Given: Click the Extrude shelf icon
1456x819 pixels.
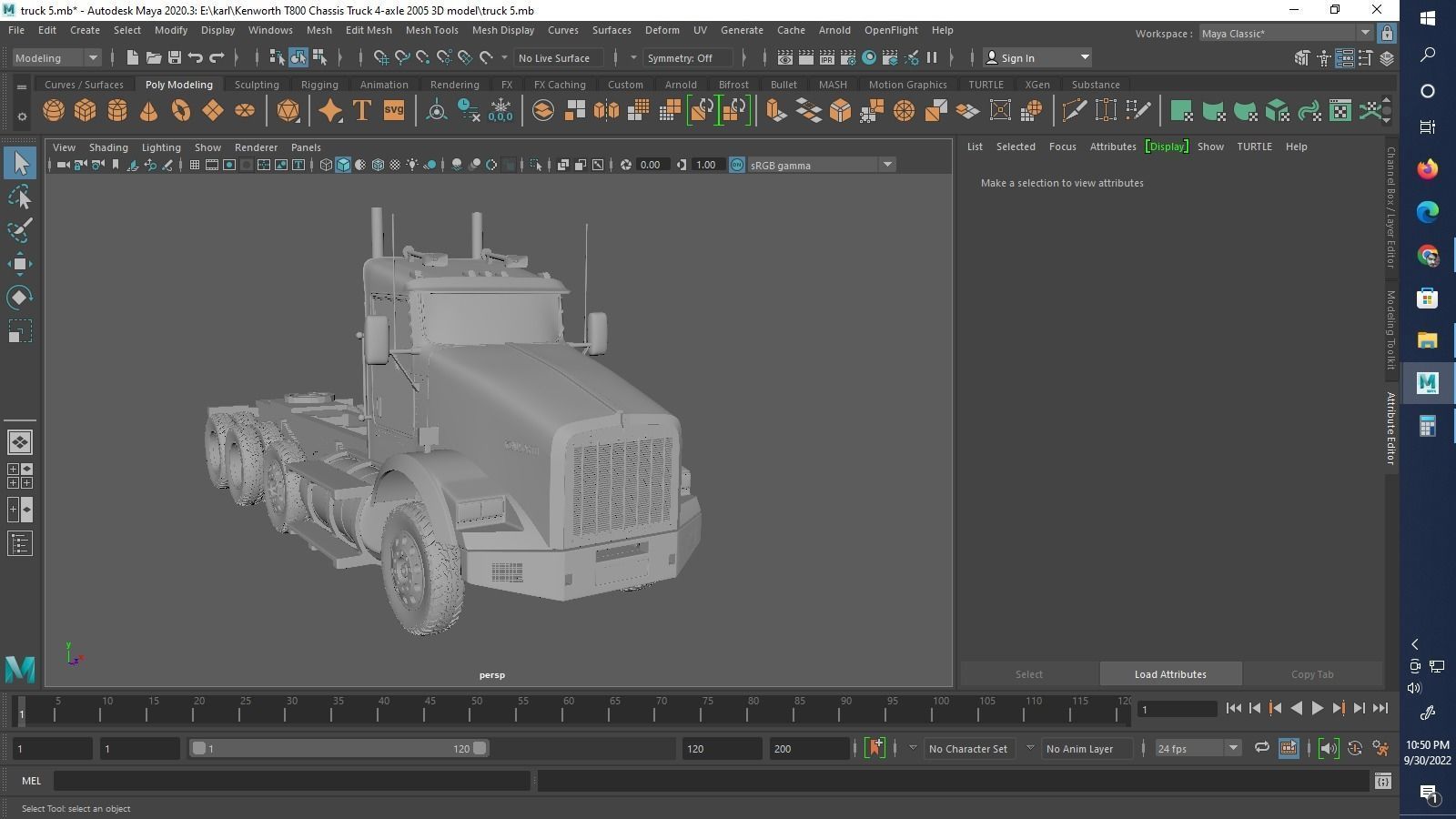Looking at the screenshot, I should (x=776, y=111).
